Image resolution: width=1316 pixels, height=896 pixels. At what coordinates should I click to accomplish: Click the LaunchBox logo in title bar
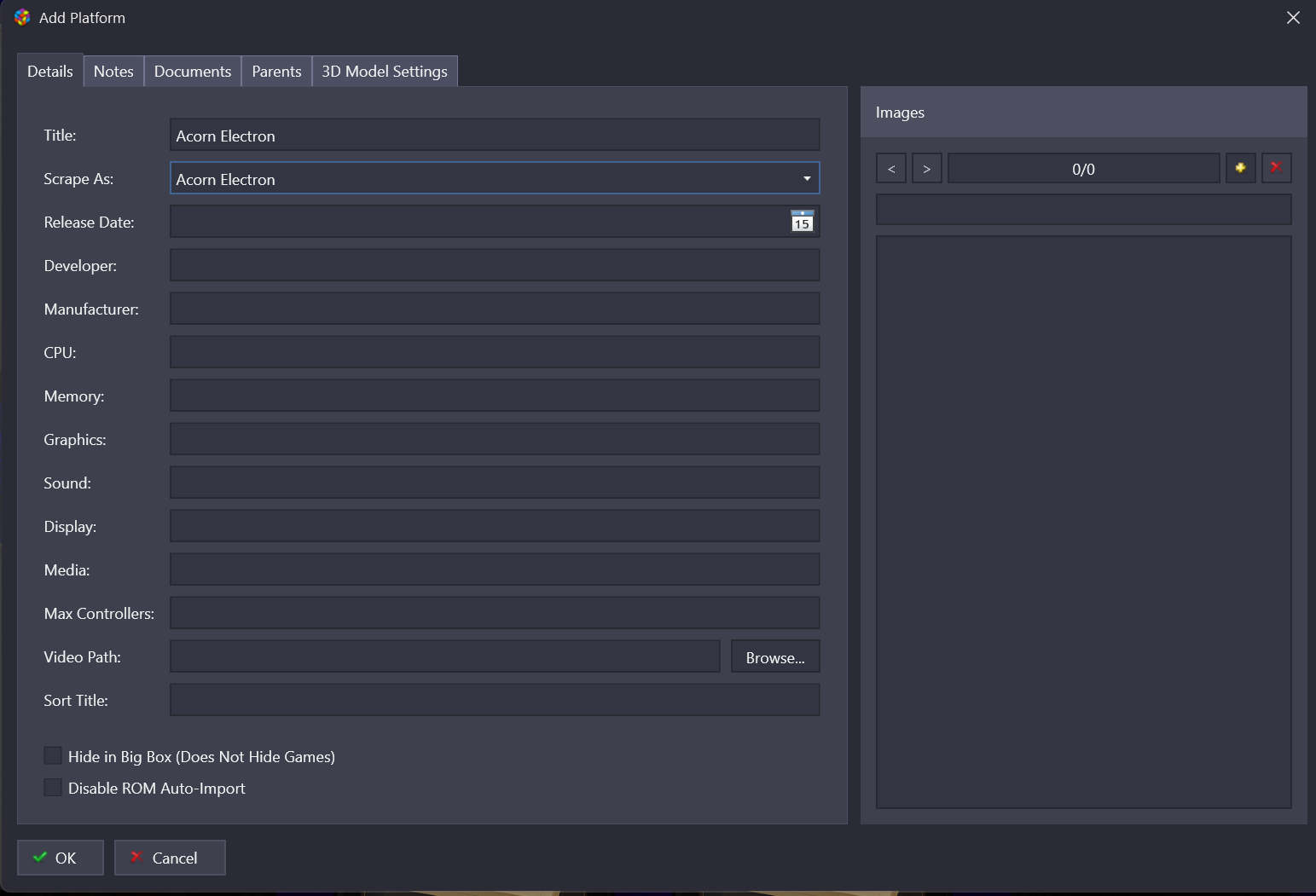tap(22, 18)
